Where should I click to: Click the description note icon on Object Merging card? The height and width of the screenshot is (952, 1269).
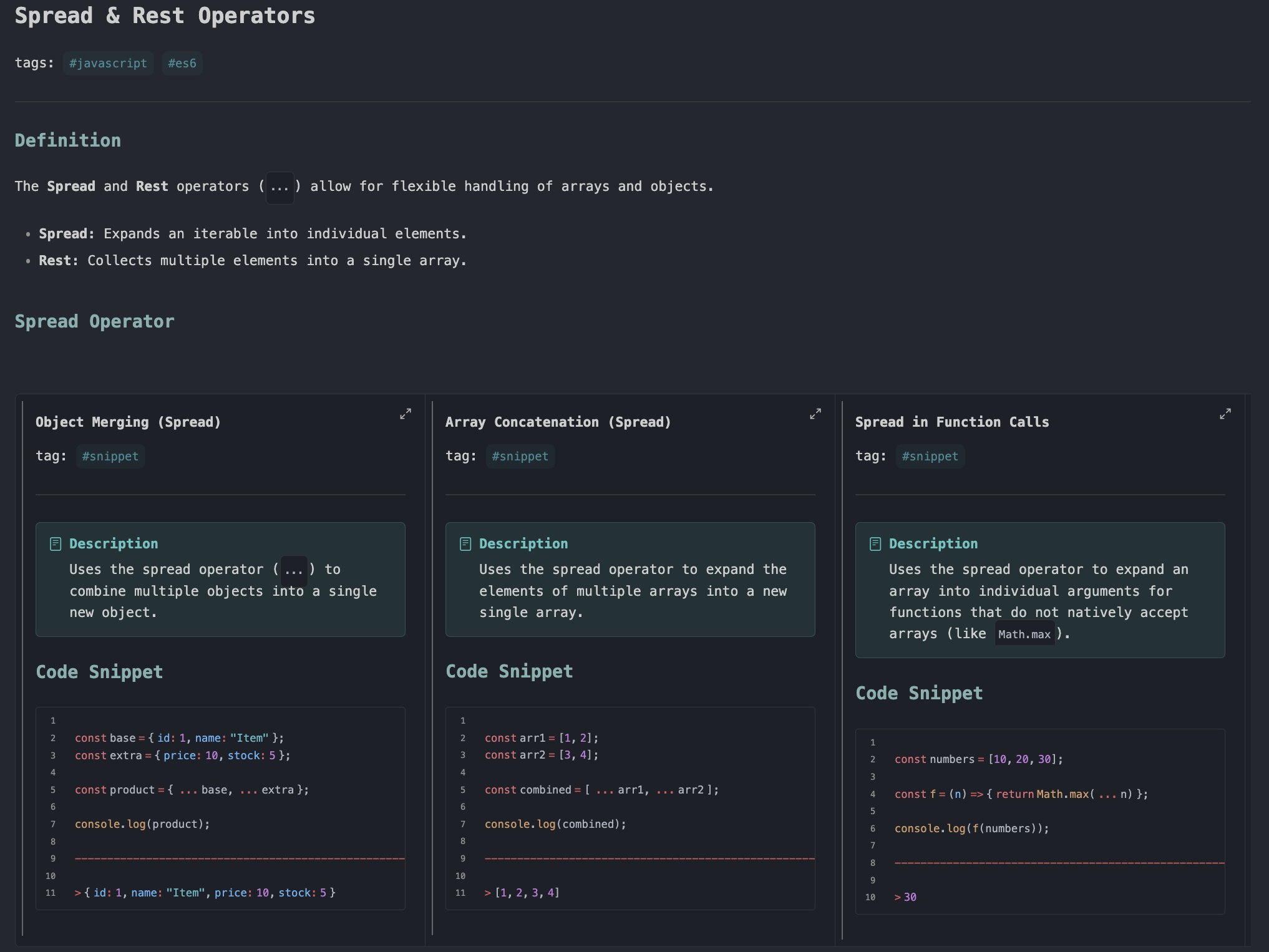point(55,543)
